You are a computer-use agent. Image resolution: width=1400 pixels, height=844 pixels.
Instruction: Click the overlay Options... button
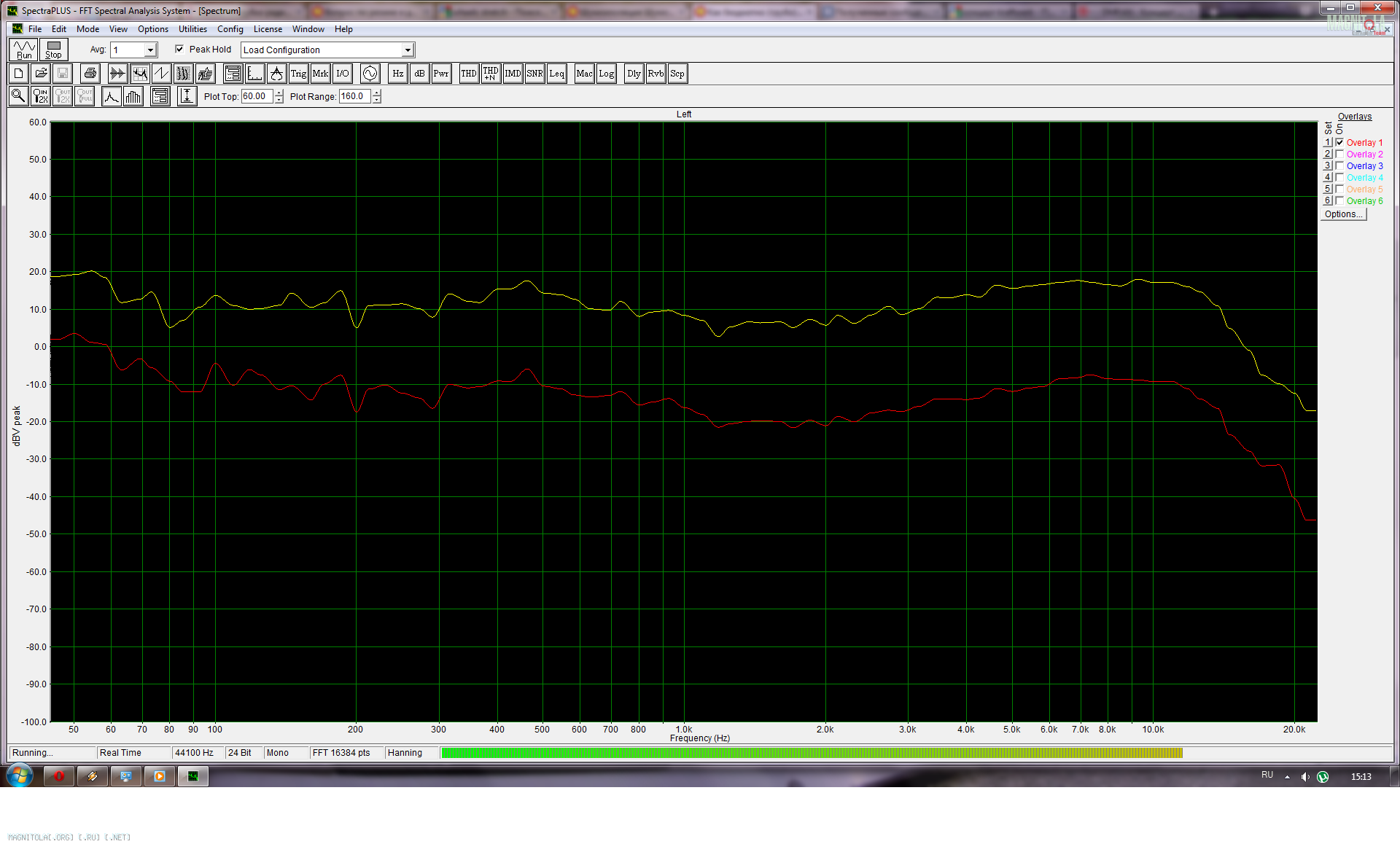point(1343,214)
